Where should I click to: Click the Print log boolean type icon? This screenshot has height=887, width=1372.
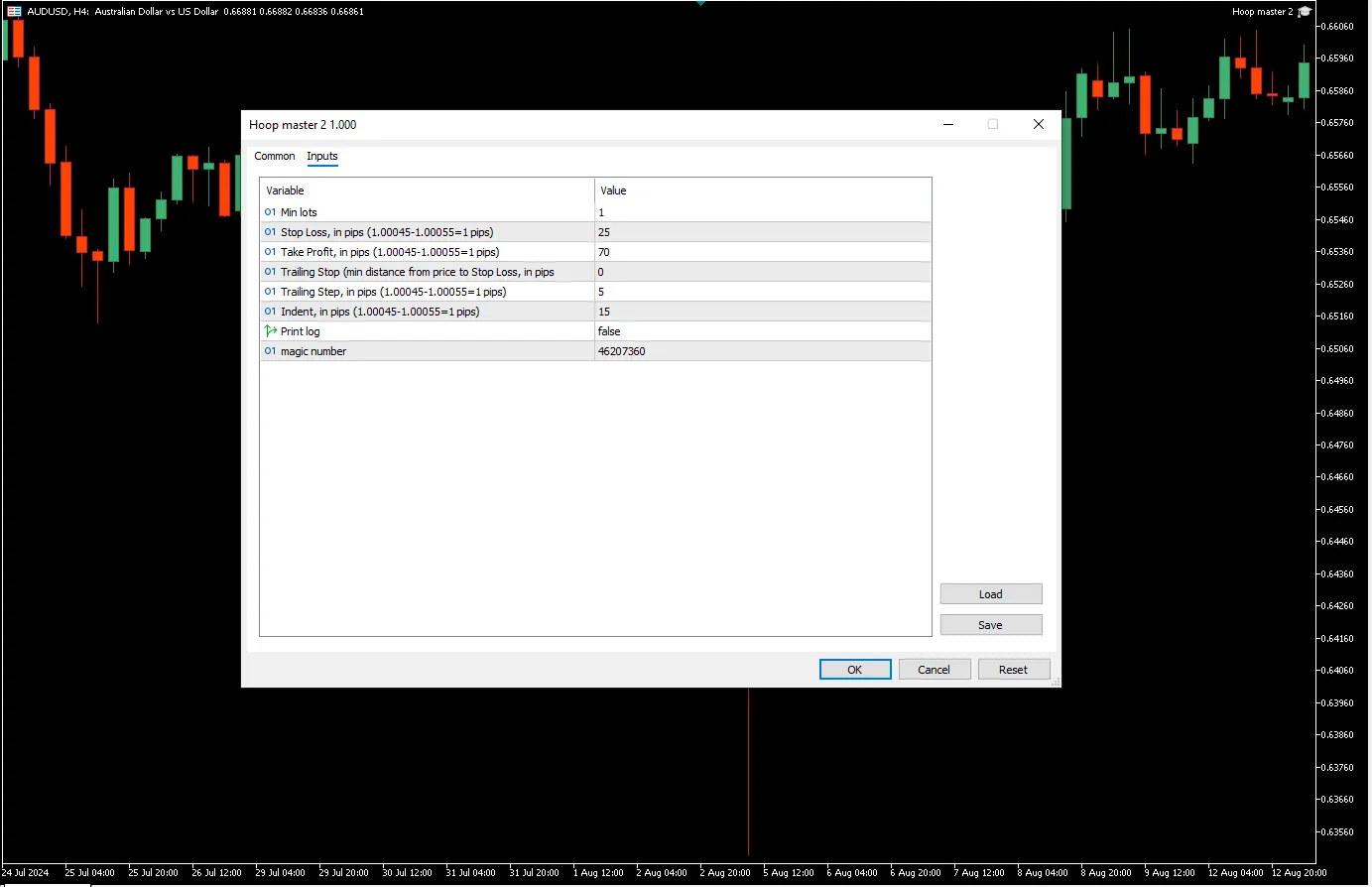point(270,331)
